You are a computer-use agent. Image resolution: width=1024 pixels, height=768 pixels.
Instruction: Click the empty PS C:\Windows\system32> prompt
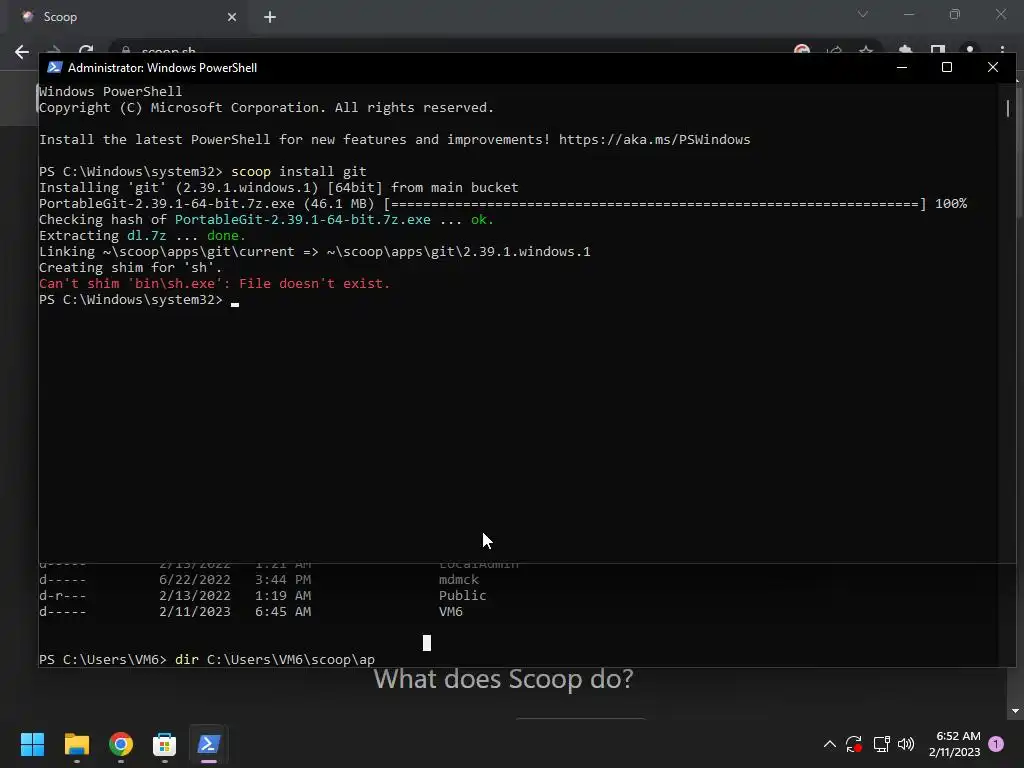tap(131, 300)
